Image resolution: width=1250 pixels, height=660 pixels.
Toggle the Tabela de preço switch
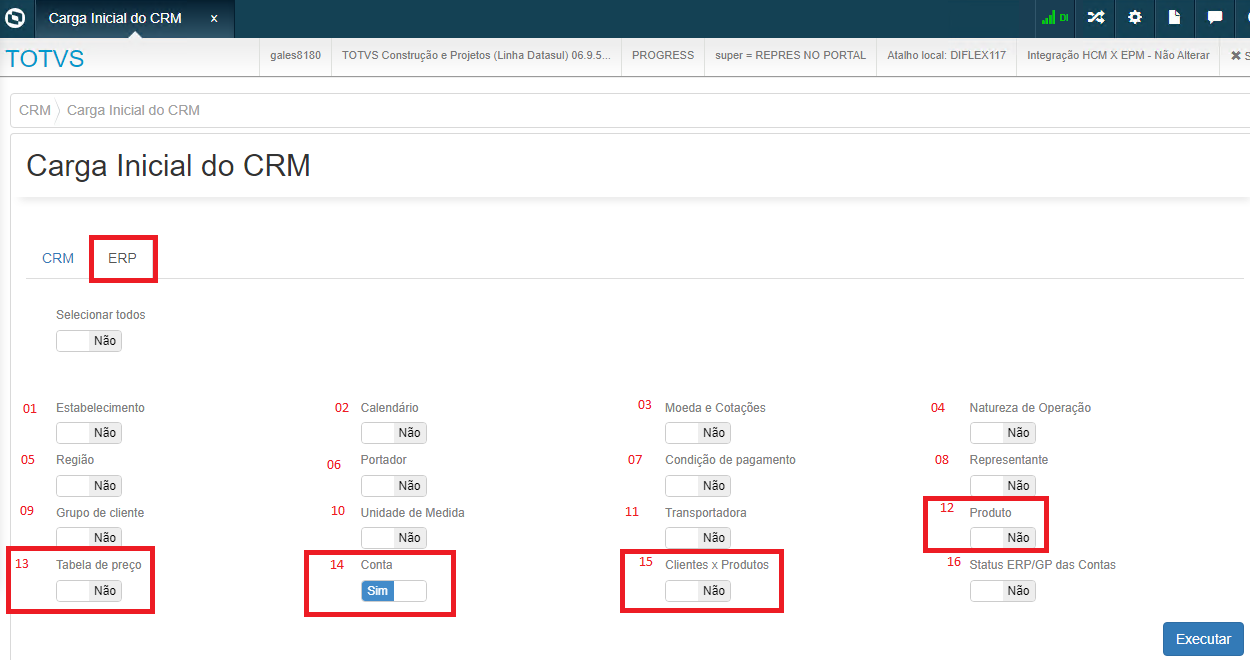89,591
